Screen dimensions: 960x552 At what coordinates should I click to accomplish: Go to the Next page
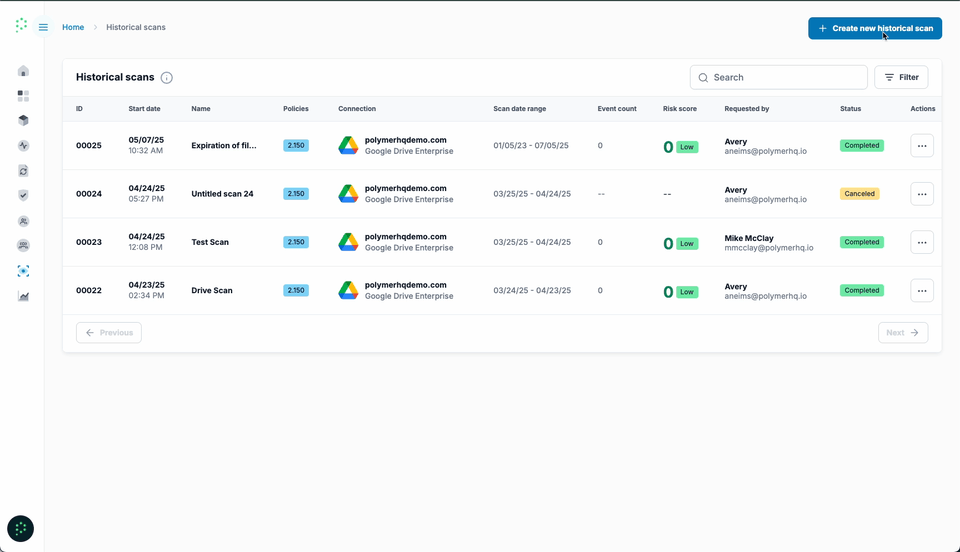pyautogui.click(x=903, y=333)
